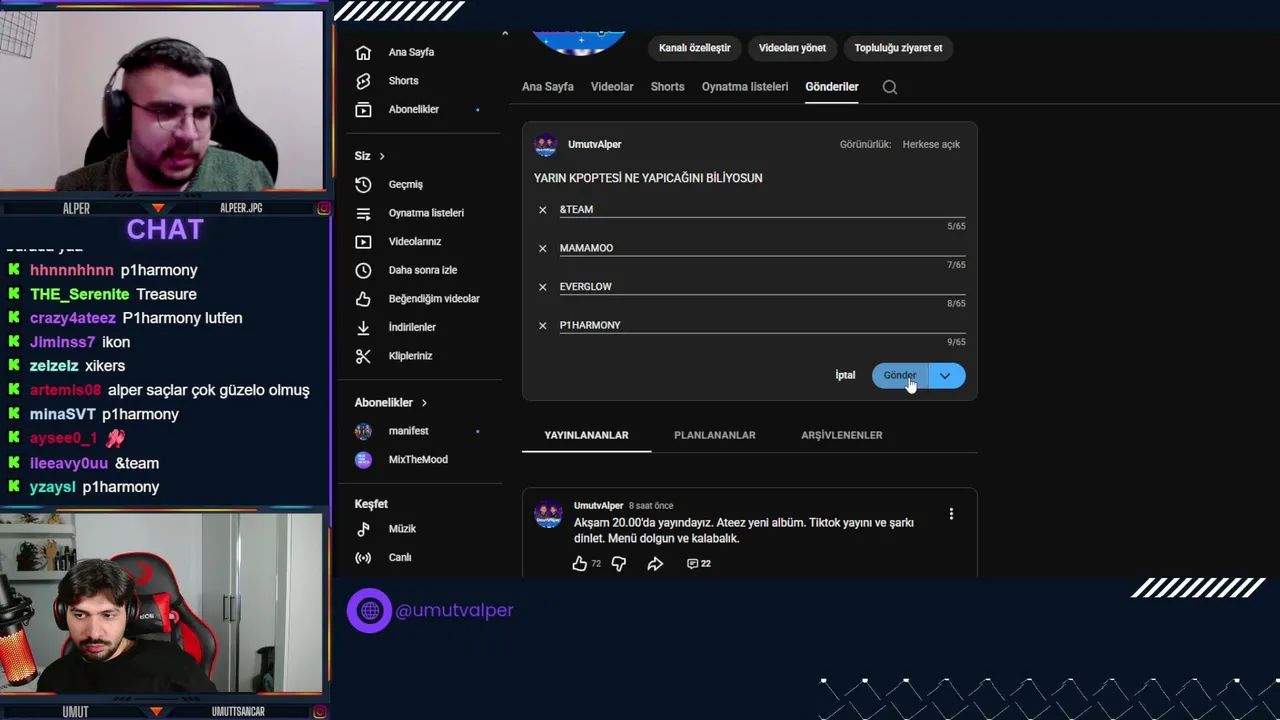The width and height of the screenshot is (1280, 720).
Task: Like the published post
Action: pos(580,564)
